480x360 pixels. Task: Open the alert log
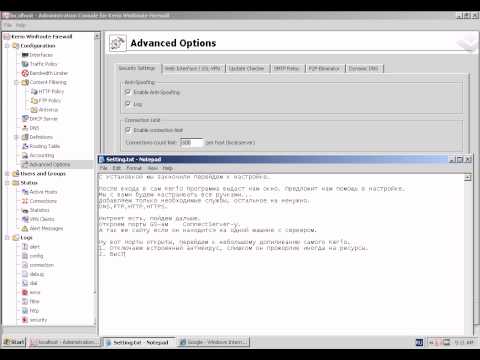pyautogui.click(x=31, y=247)
